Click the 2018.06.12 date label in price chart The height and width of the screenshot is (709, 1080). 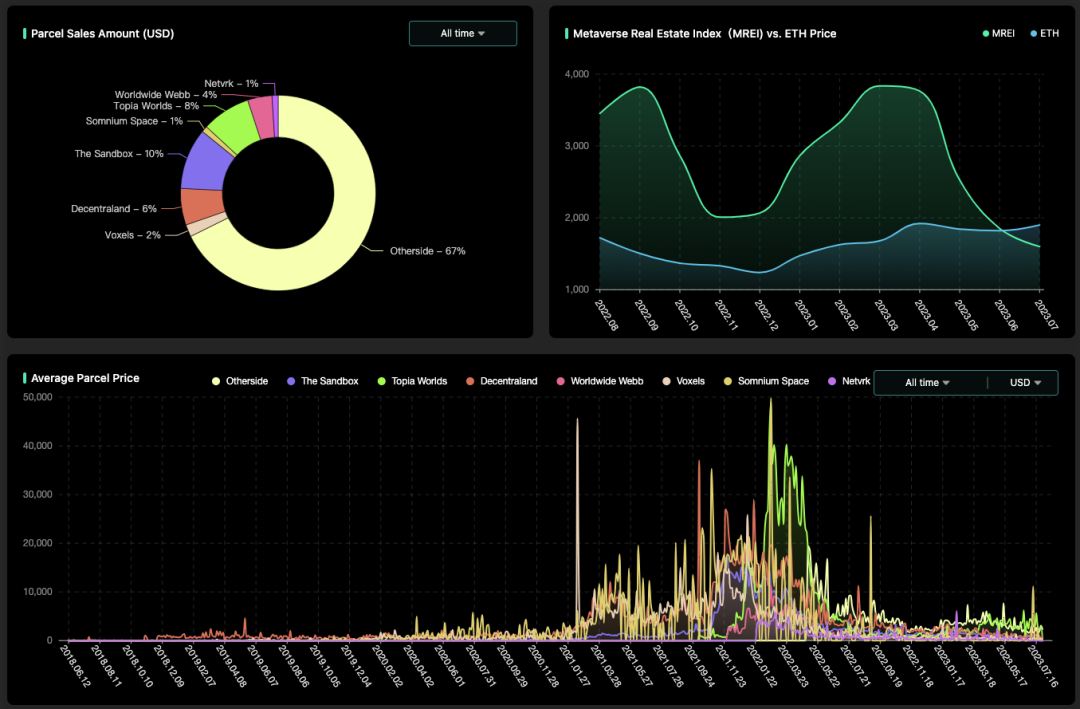pyautogui.click(x=75, y=666)
